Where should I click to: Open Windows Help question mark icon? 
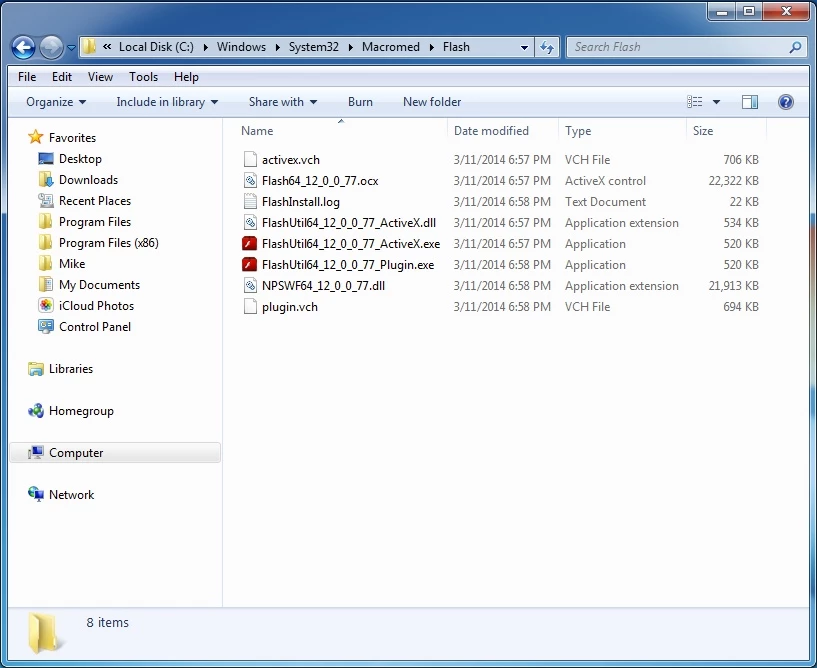point(786,102)
